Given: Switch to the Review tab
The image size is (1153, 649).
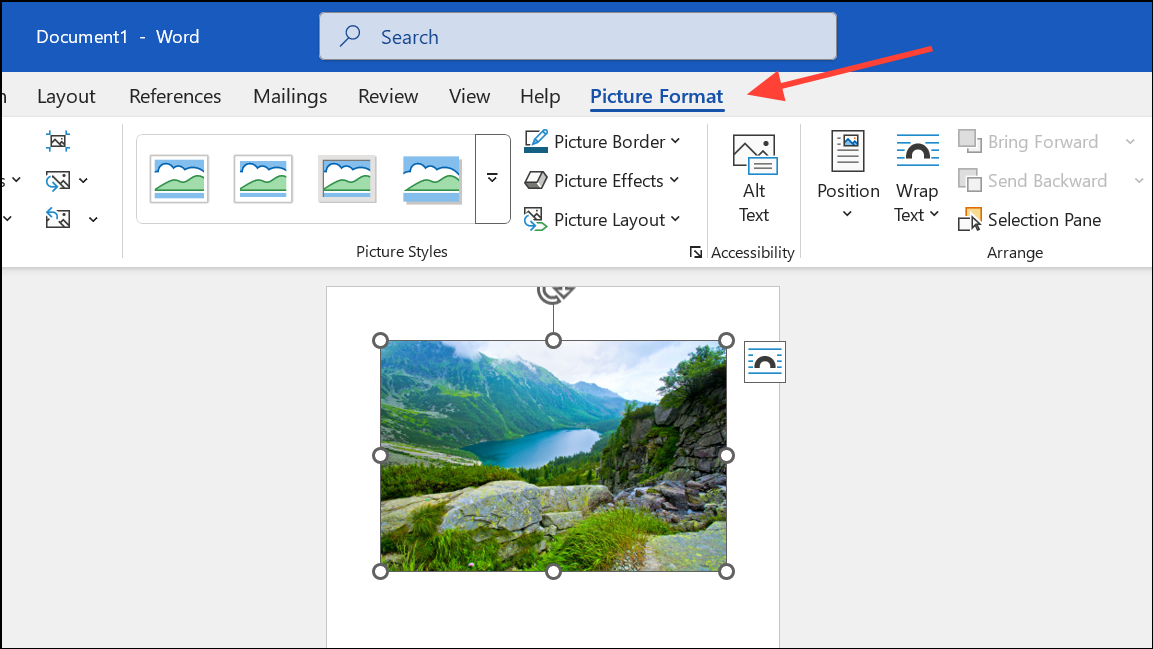Looking at the screenshot, I should (x=387, y=95).
